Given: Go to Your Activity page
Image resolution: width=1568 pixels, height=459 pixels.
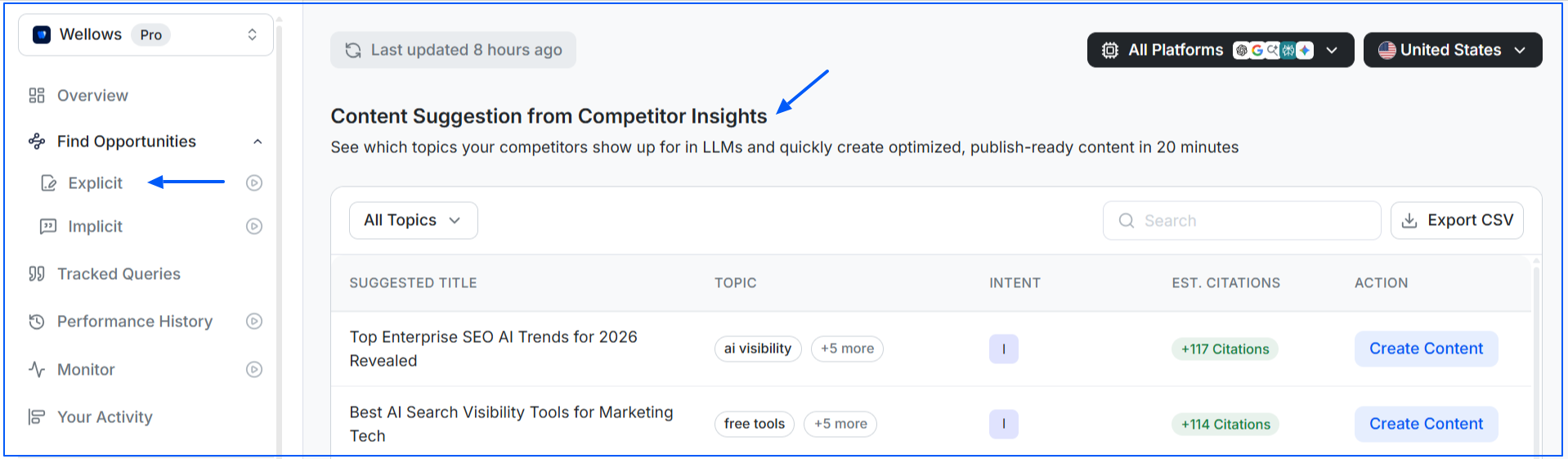Looking at the screenshot, I should pyautogui.click(x=105, y=417).
